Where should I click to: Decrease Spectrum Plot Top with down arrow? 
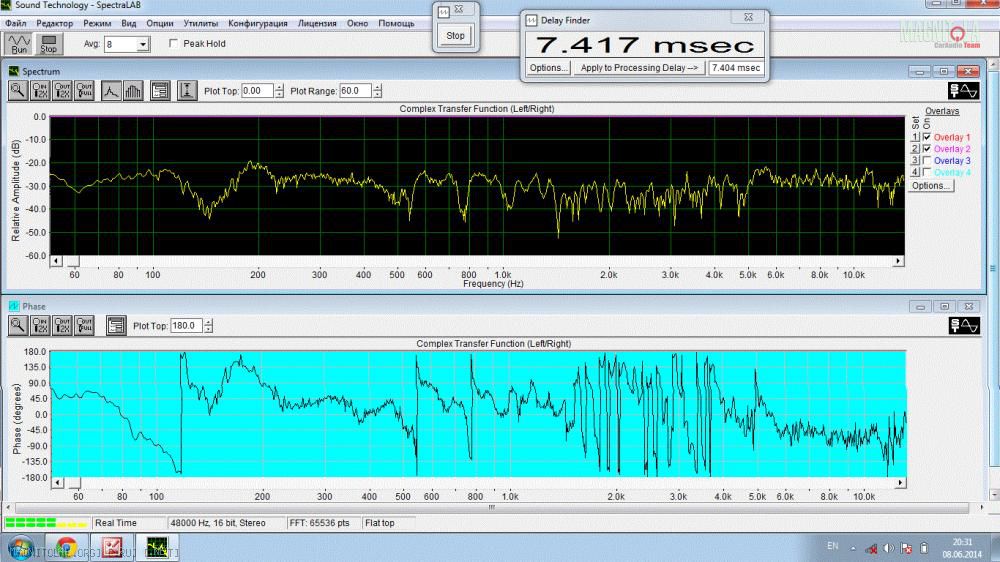coord(279,94)
